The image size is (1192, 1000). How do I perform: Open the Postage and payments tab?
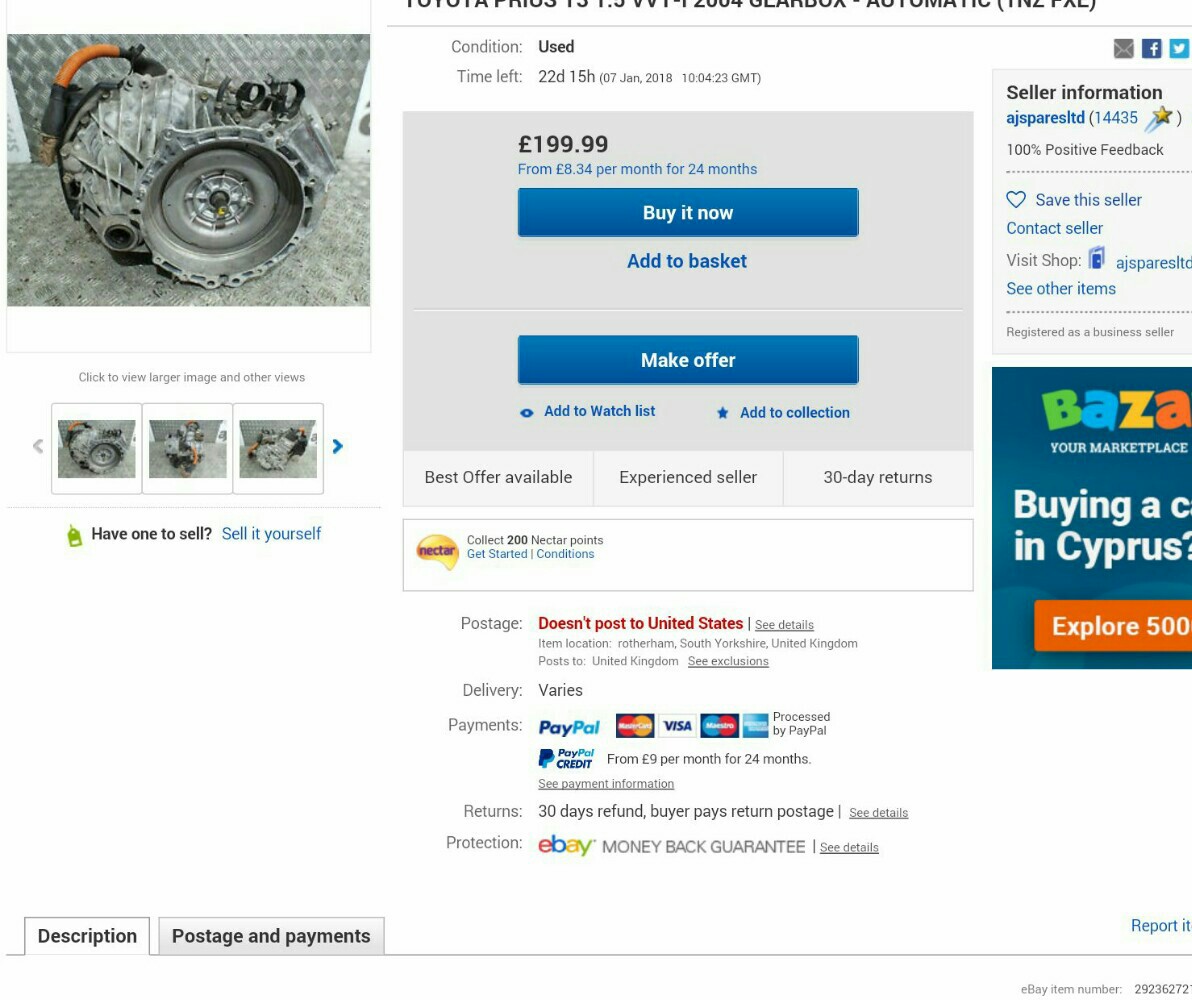(271, 936)
